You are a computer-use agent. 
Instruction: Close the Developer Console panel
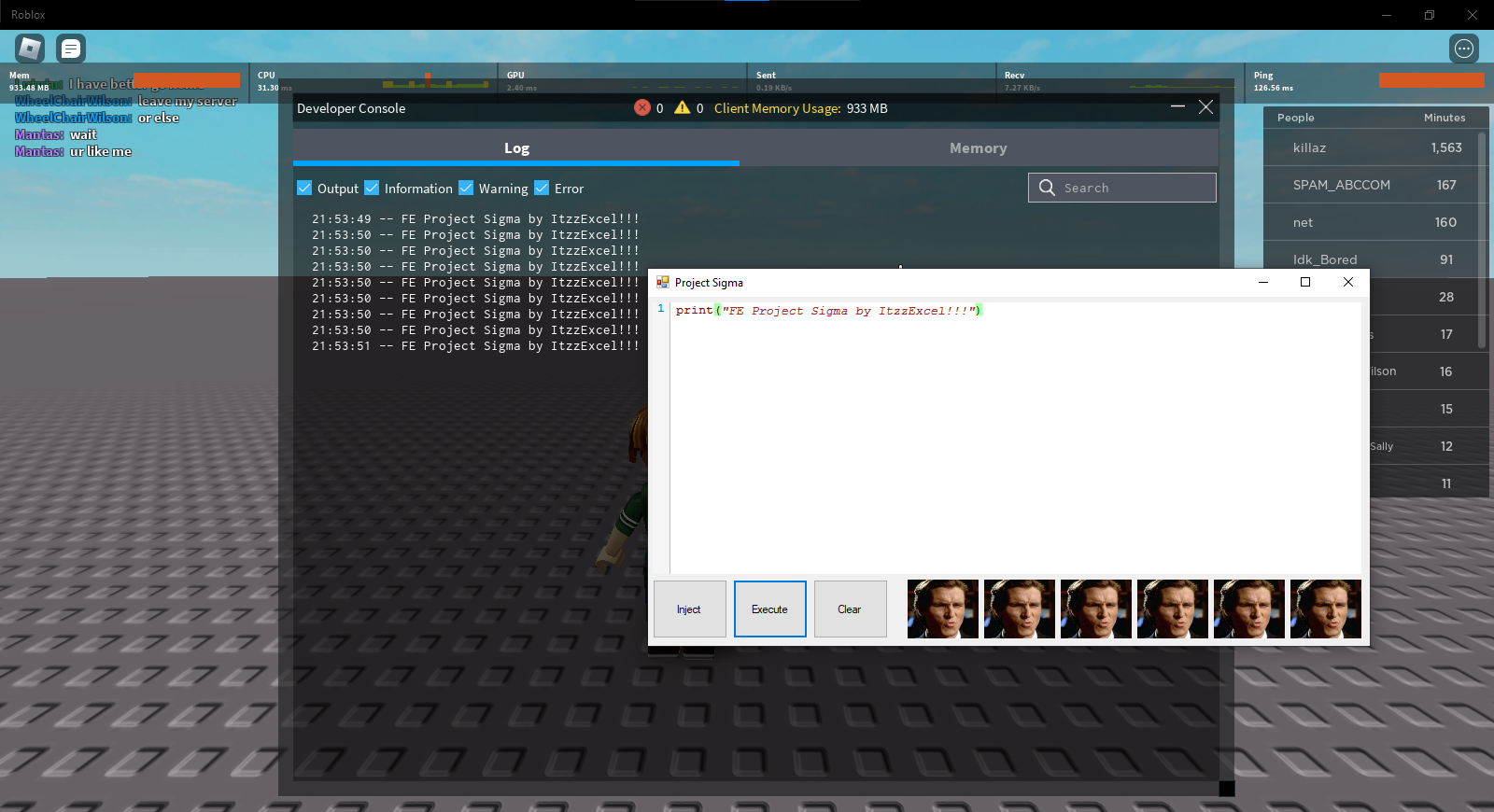(x=1206, y=107)
